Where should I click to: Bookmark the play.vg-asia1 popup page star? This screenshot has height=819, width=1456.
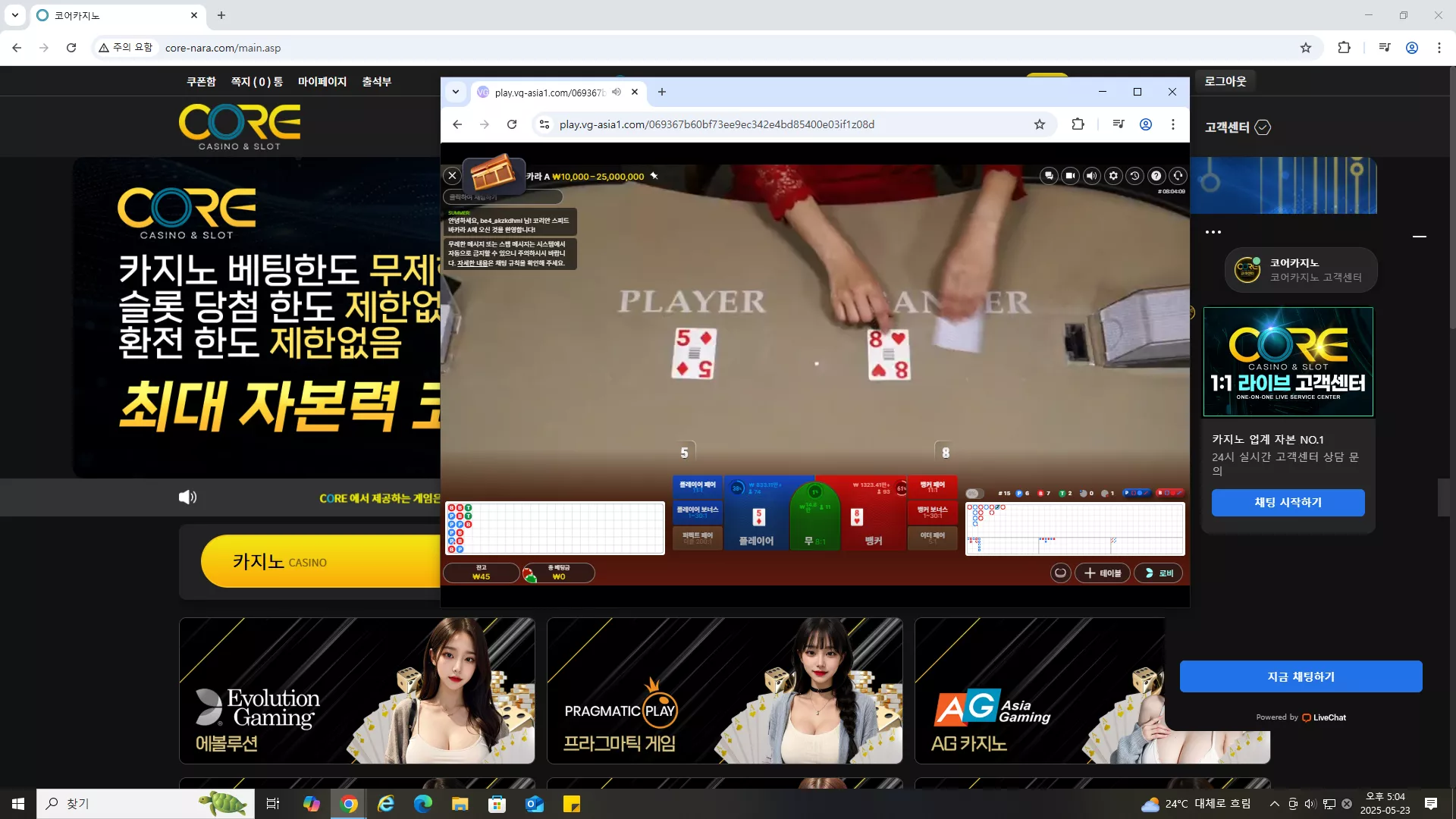coord(1040,124)
